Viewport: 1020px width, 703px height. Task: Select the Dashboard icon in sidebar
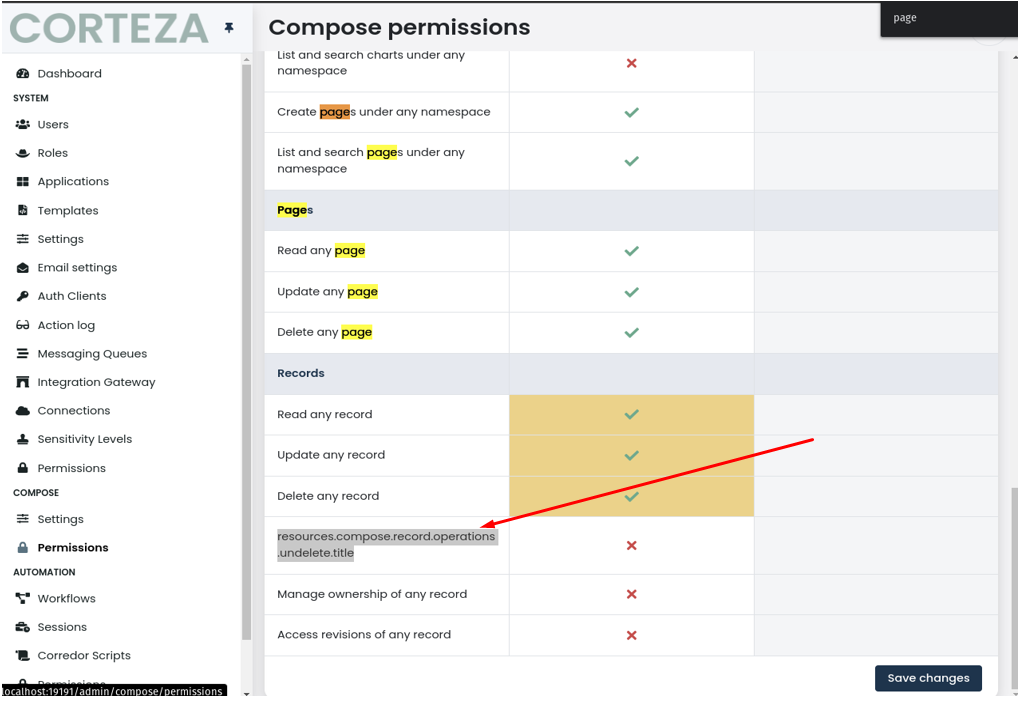coord(20,73)
